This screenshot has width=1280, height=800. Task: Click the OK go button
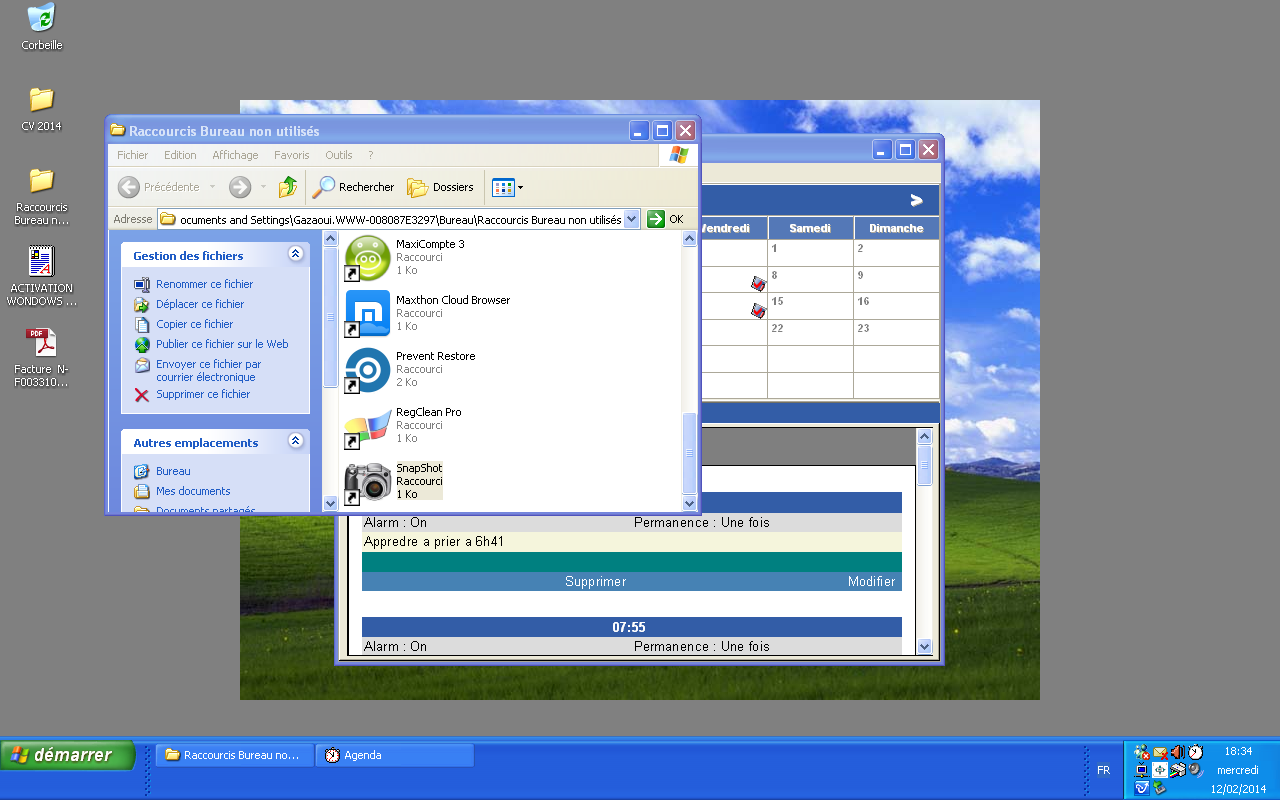(x=667, y=219)
